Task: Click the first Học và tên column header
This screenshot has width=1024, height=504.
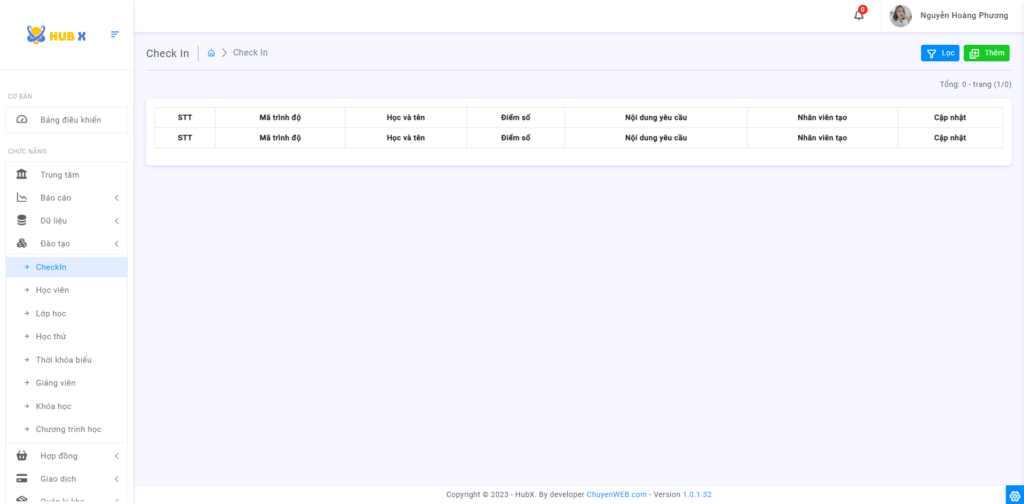Action: [406, 118]
